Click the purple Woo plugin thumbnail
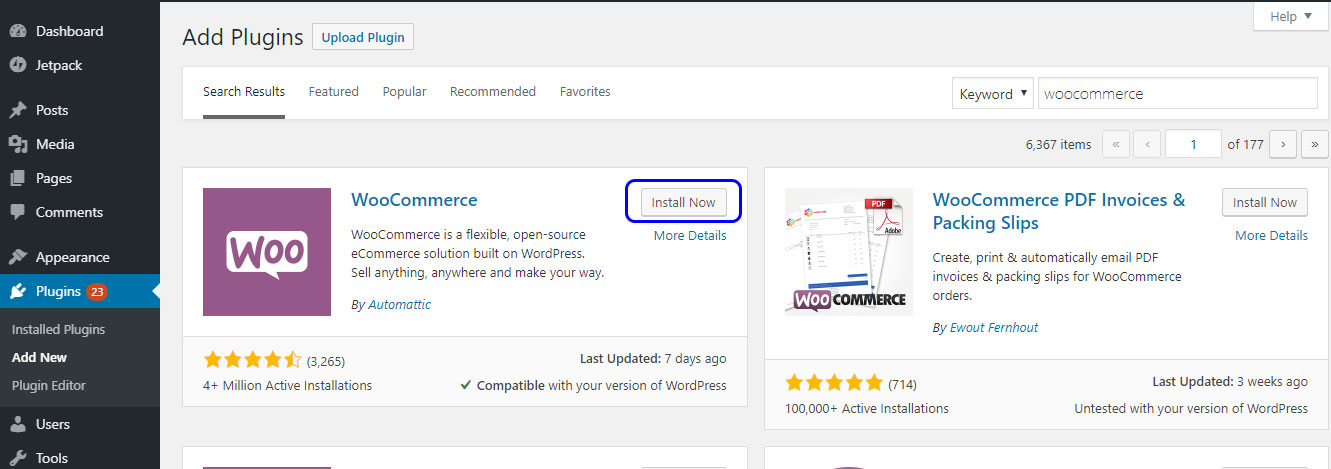The image size is (1331, 469). coord(267,252)
